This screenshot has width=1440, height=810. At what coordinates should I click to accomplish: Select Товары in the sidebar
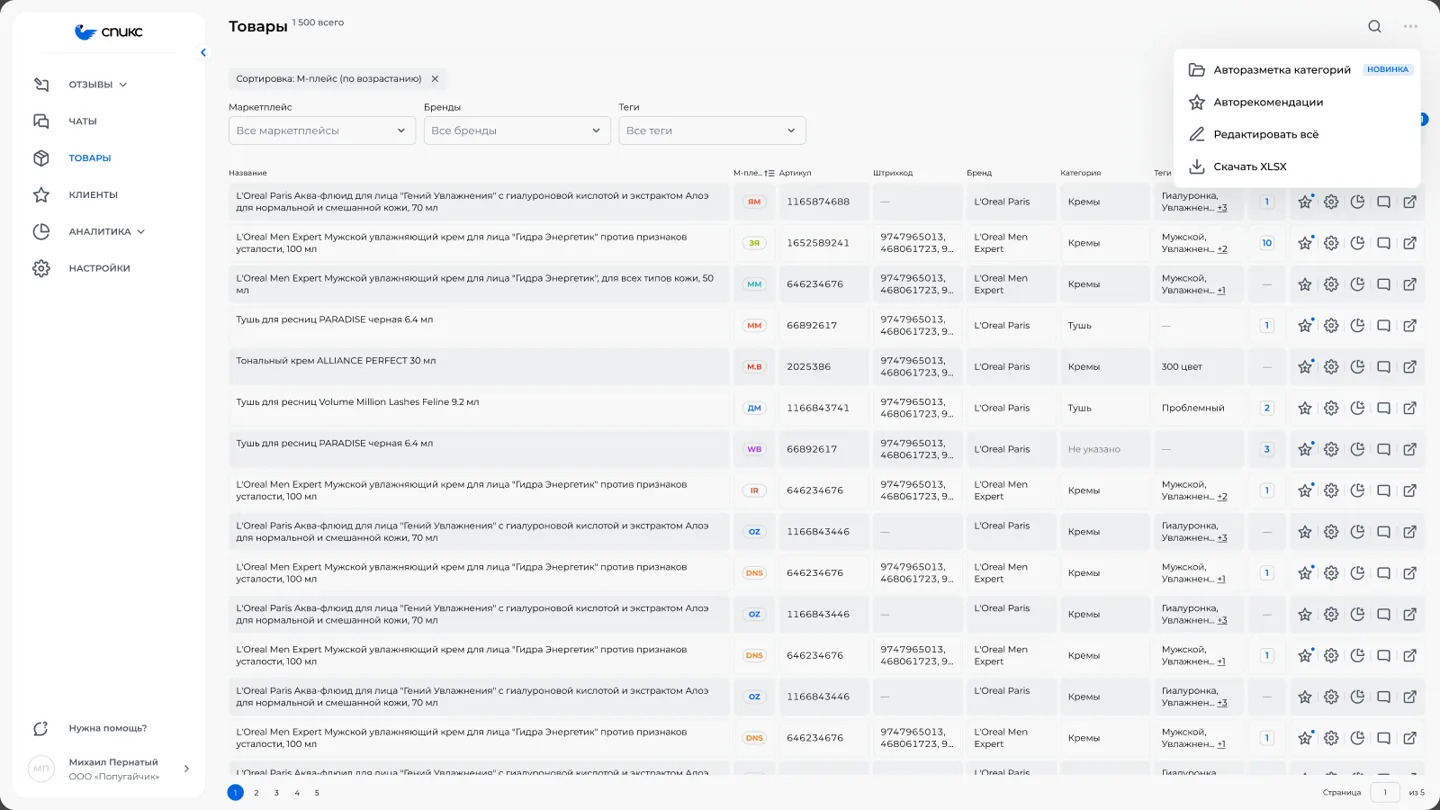click(x=90, y=158)
